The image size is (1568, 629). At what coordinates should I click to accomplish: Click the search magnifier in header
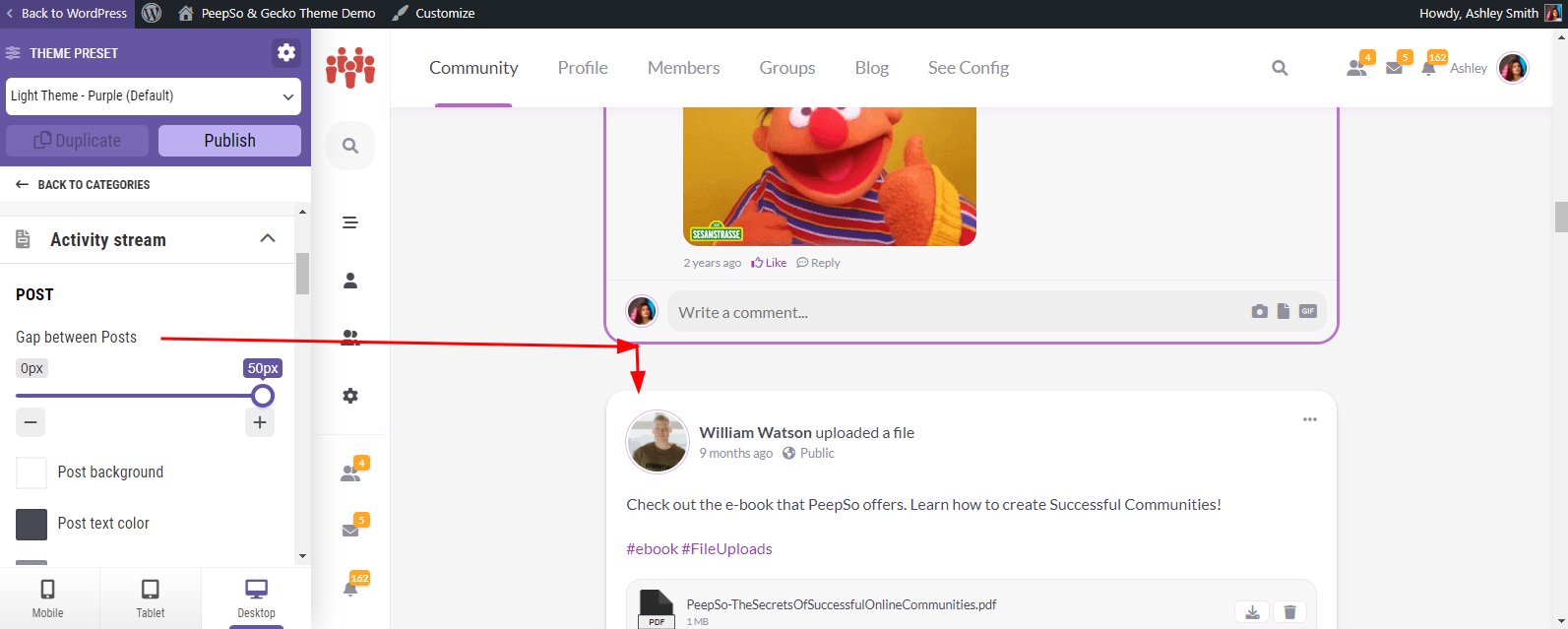pyautogui.click(x=1280, y=68)
